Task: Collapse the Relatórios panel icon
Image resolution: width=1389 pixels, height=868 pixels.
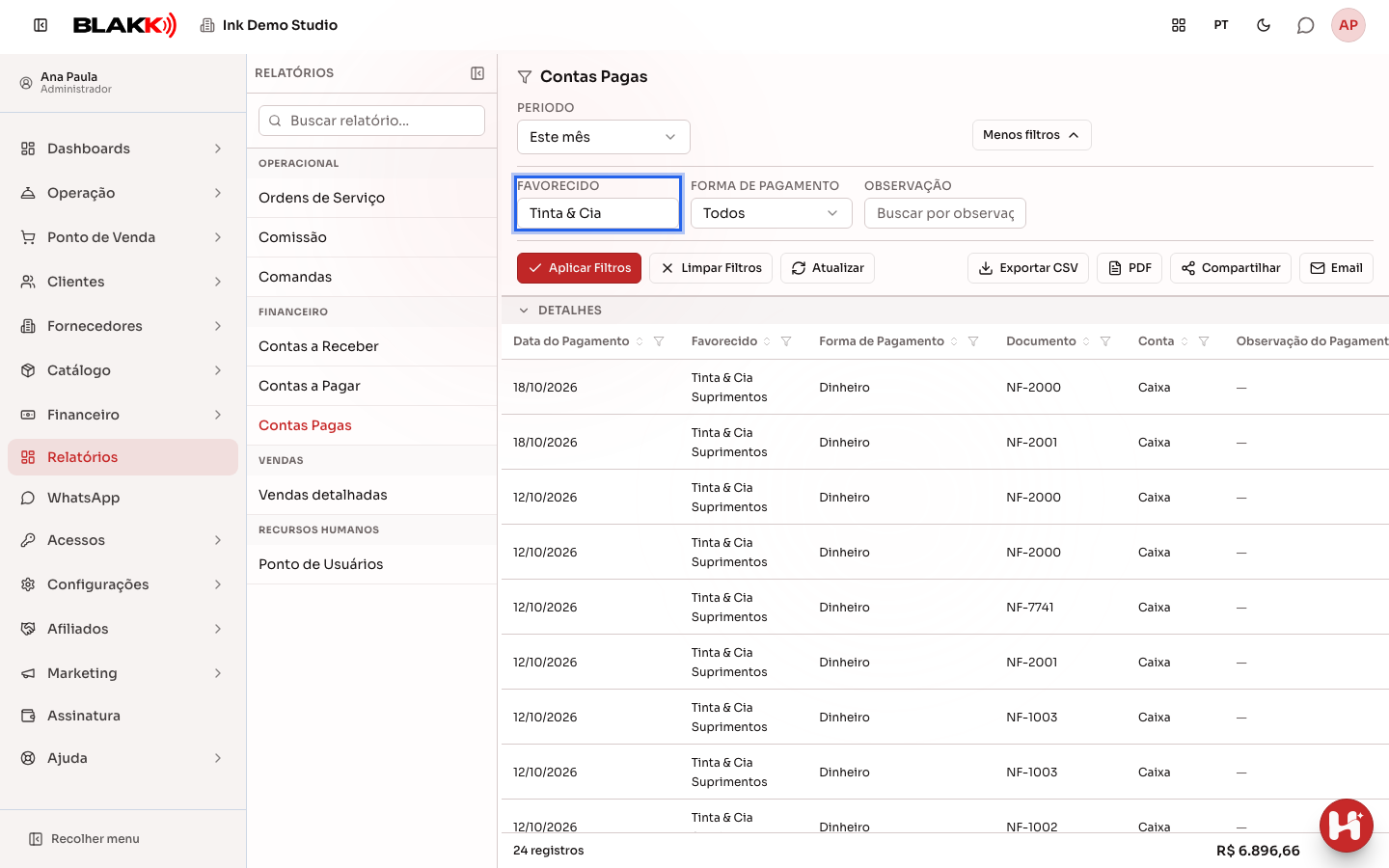Action: click(x=477, y=73)
